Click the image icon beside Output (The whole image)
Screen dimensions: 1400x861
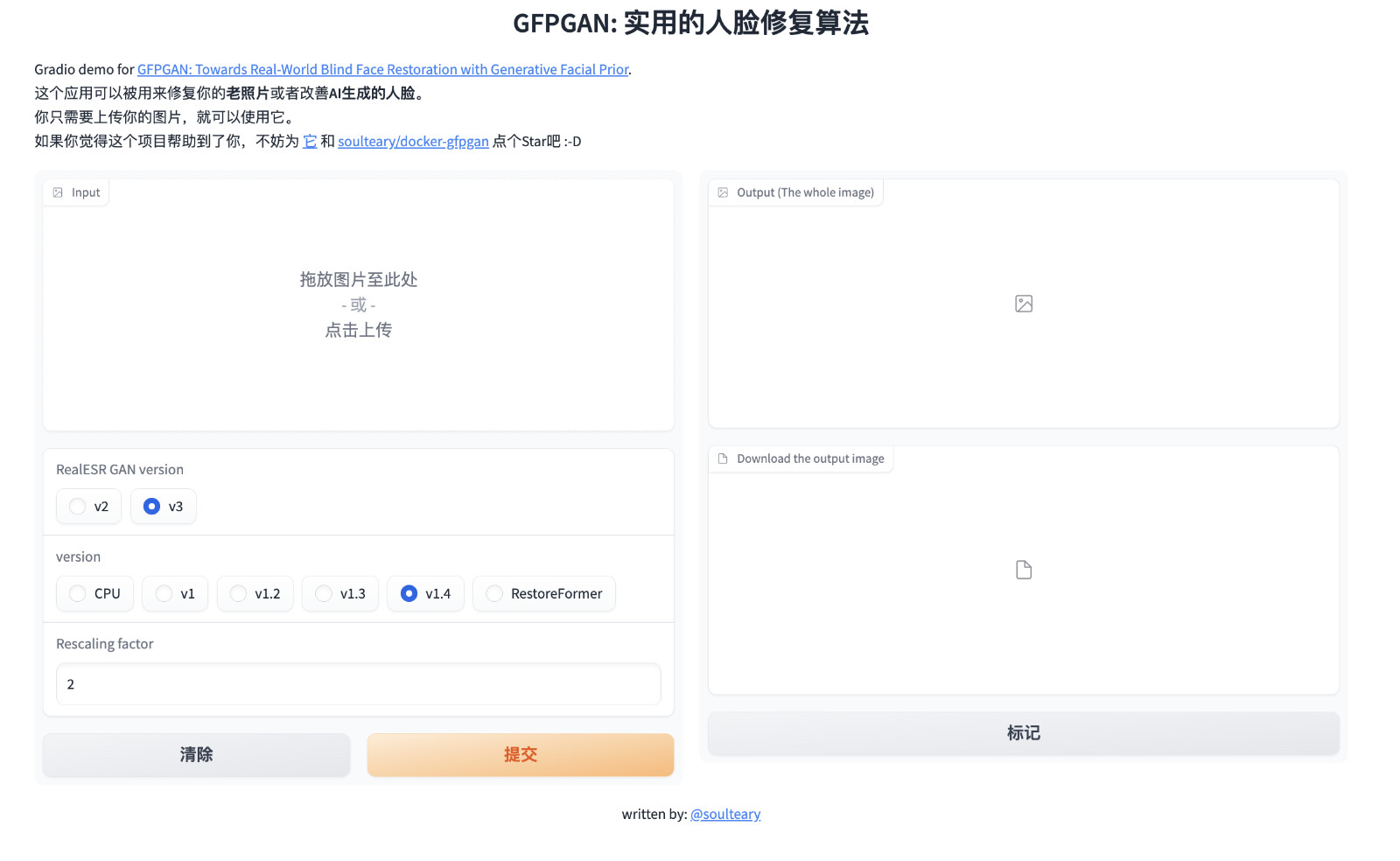pos(723,192)
